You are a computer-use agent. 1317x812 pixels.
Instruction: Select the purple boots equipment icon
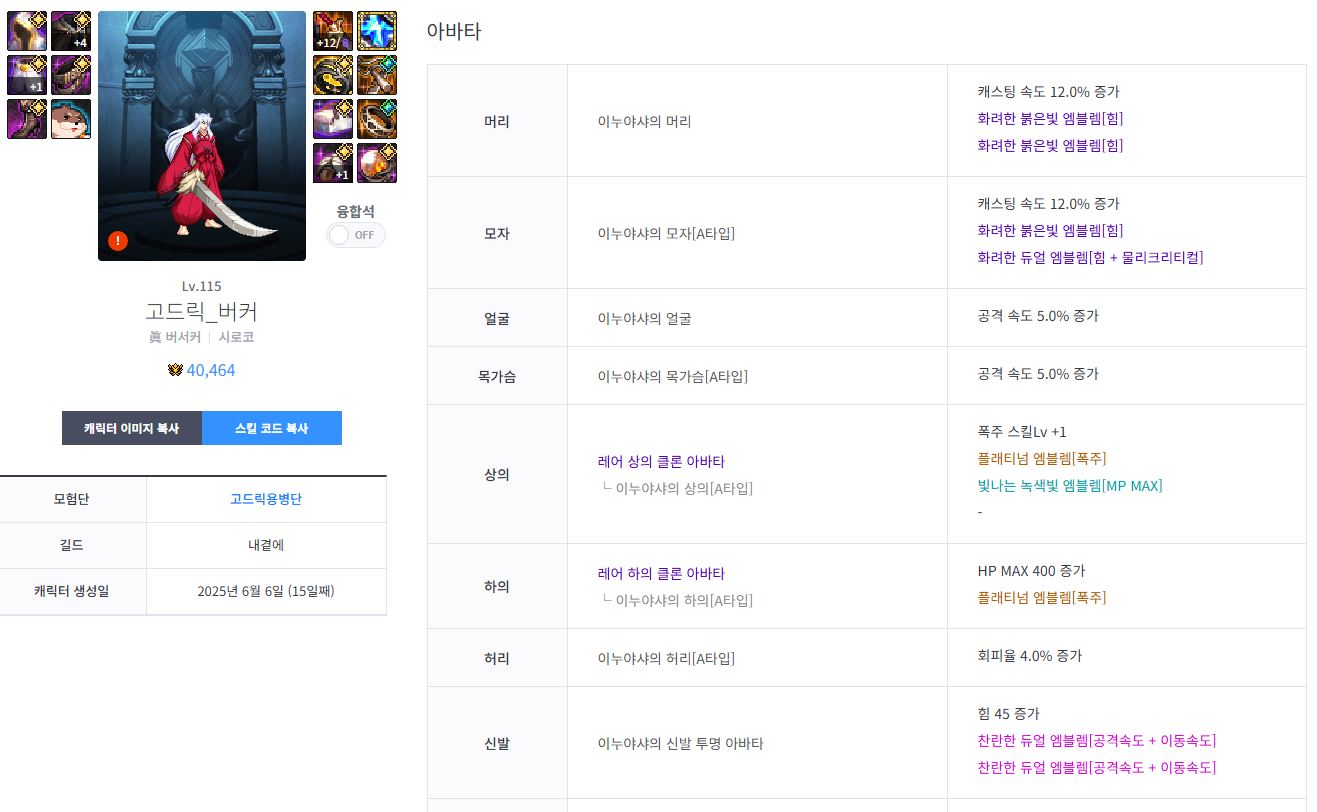[27, 119]
